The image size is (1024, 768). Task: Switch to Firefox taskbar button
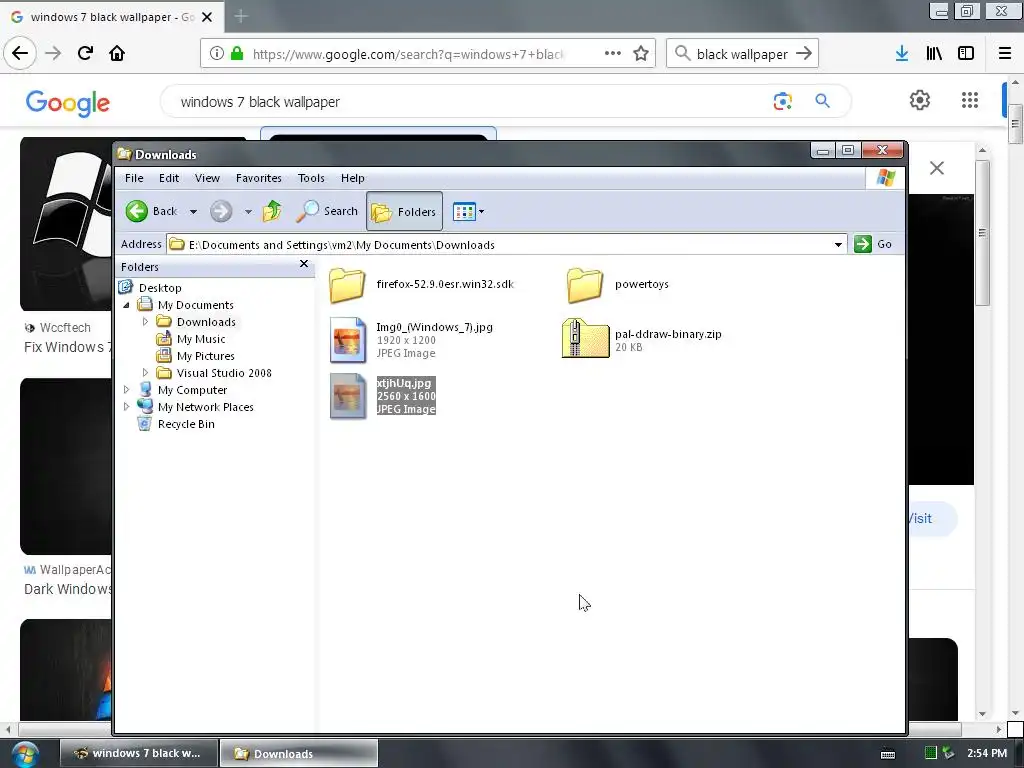click(x=138, y=753)
